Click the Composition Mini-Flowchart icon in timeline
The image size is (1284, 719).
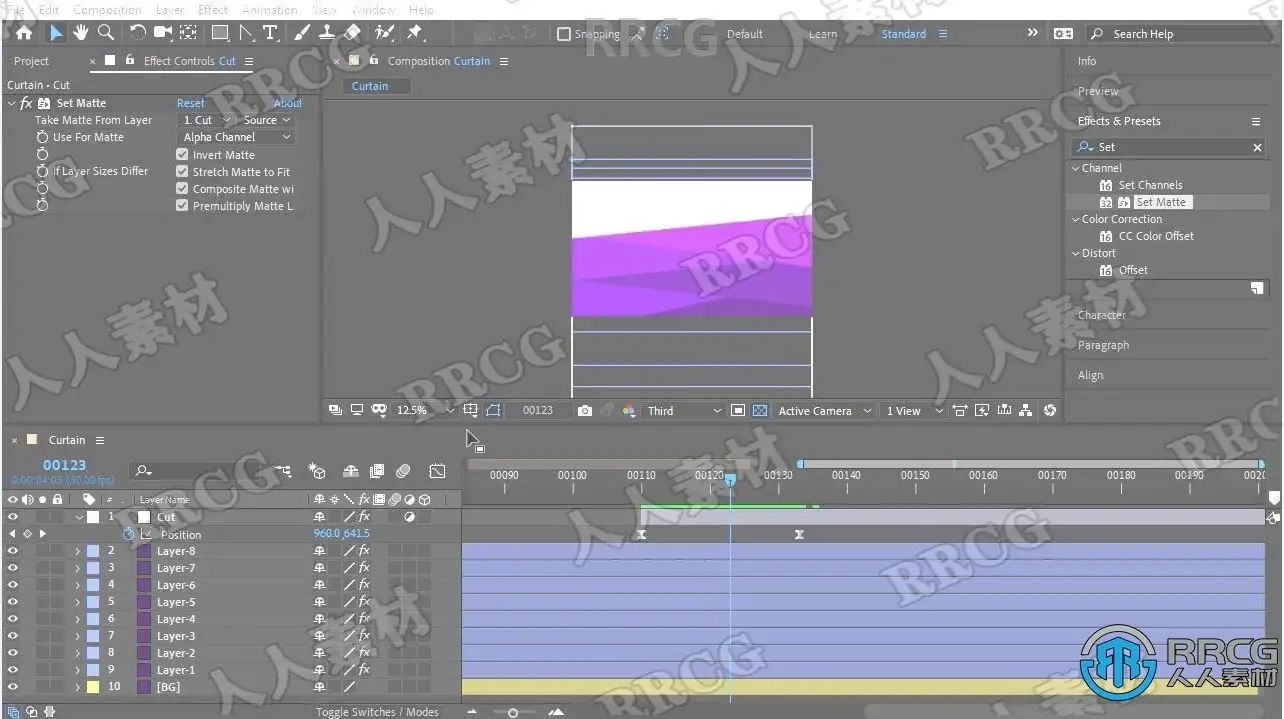[x=283, y=471]
